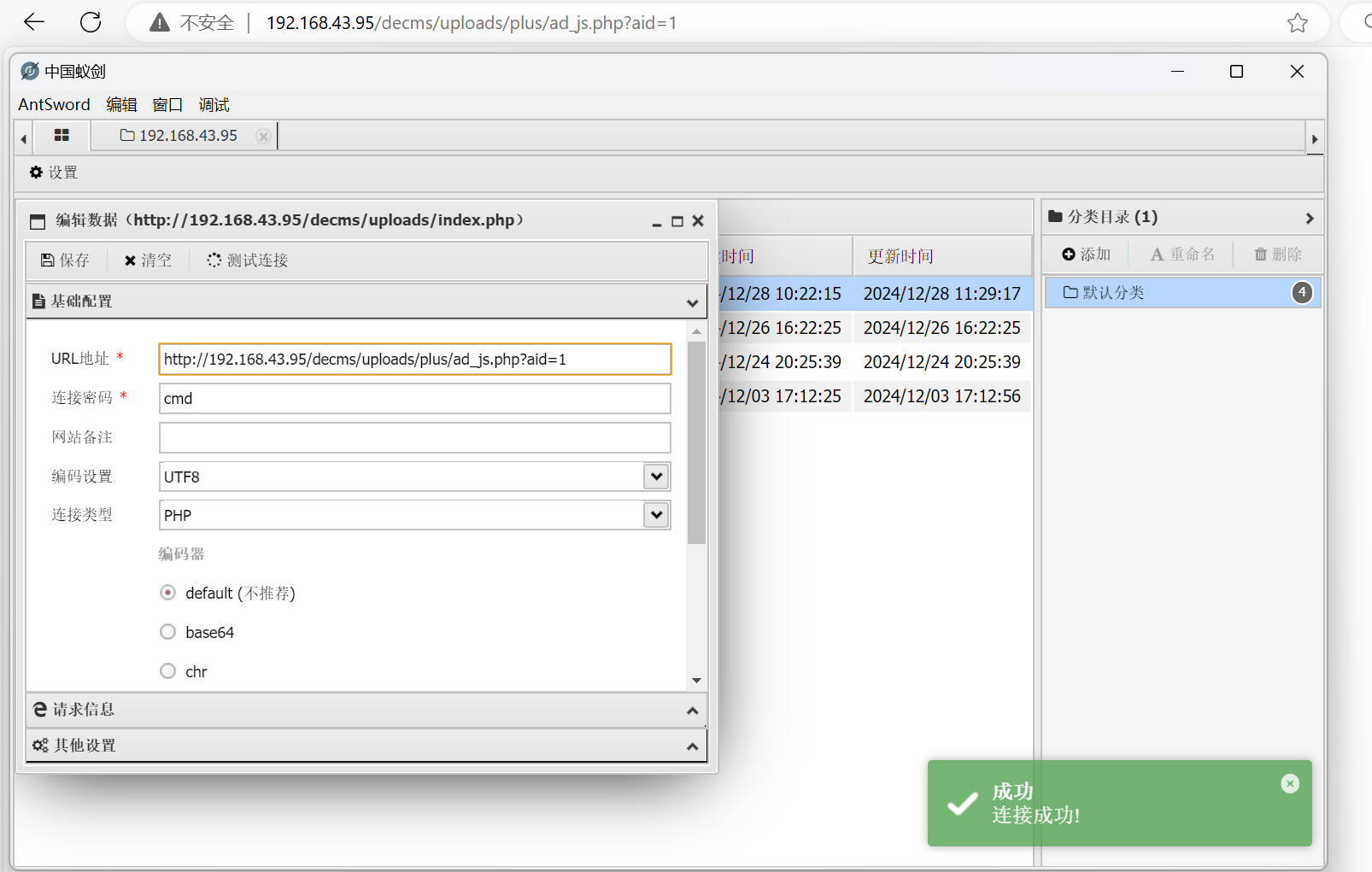Click the browser address bar URL
Image resolution: width=1372 pixels, height=872 pixels.
pos(472,23)
